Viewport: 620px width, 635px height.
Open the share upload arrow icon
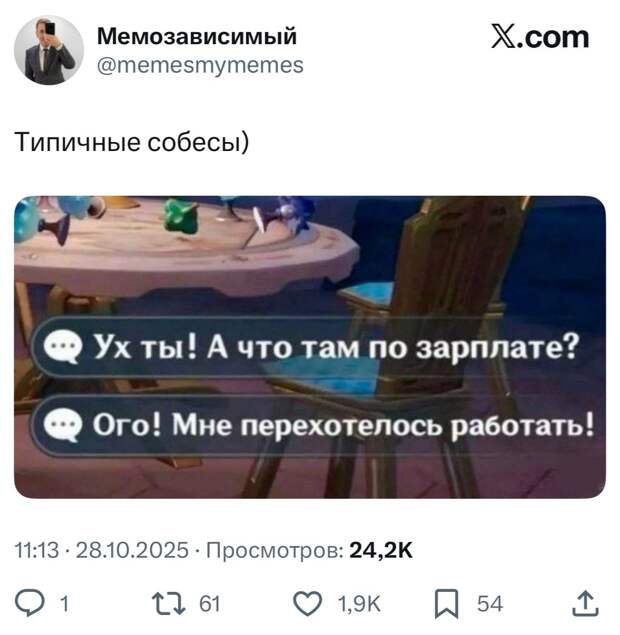586,604
